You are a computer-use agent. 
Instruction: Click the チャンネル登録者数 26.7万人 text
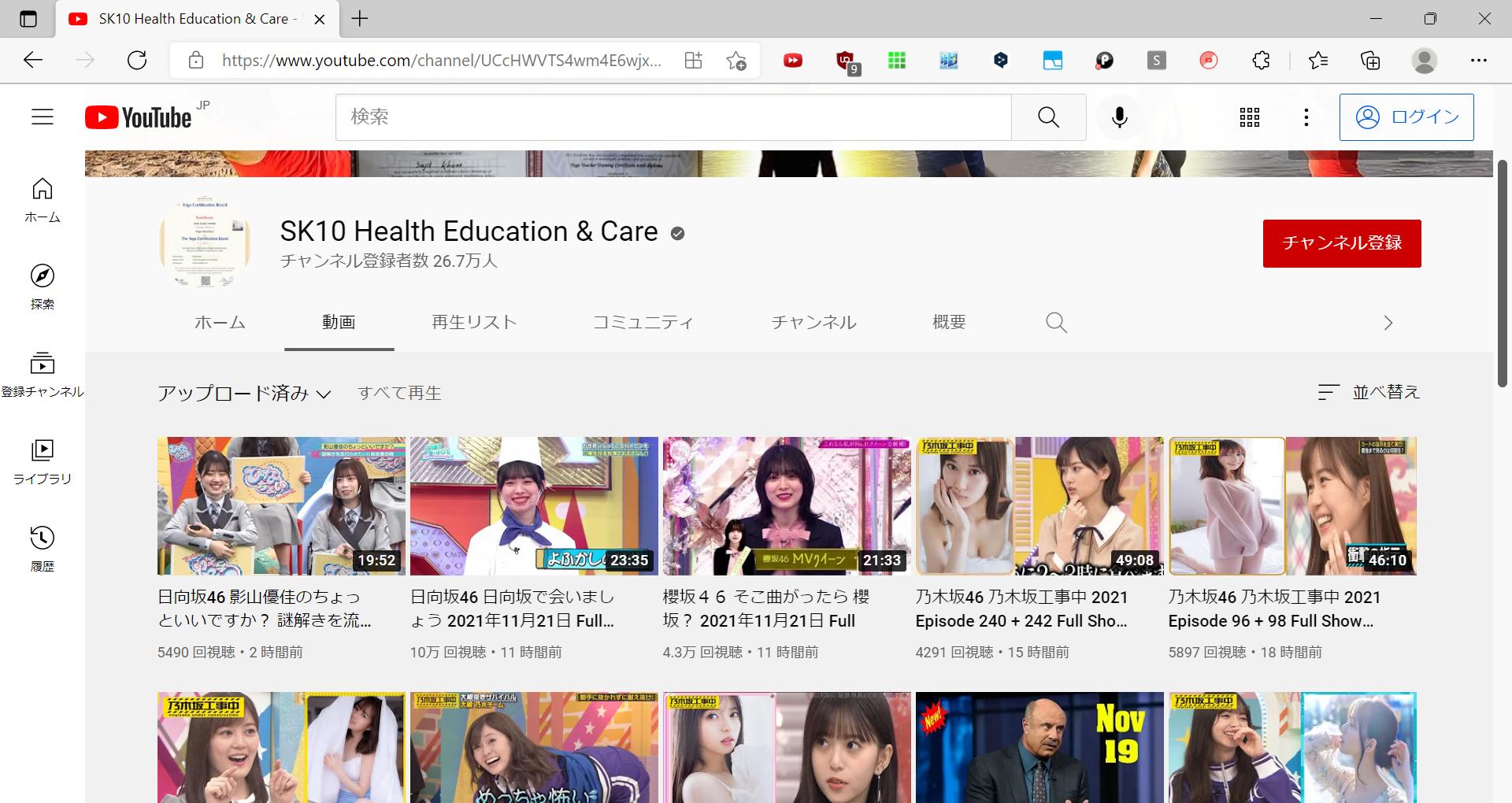coord(389,261)
